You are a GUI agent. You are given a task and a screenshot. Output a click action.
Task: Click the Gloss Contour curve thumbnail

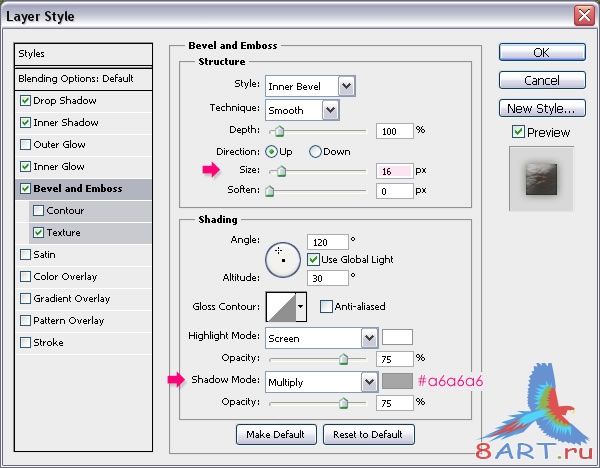[281, 307]
